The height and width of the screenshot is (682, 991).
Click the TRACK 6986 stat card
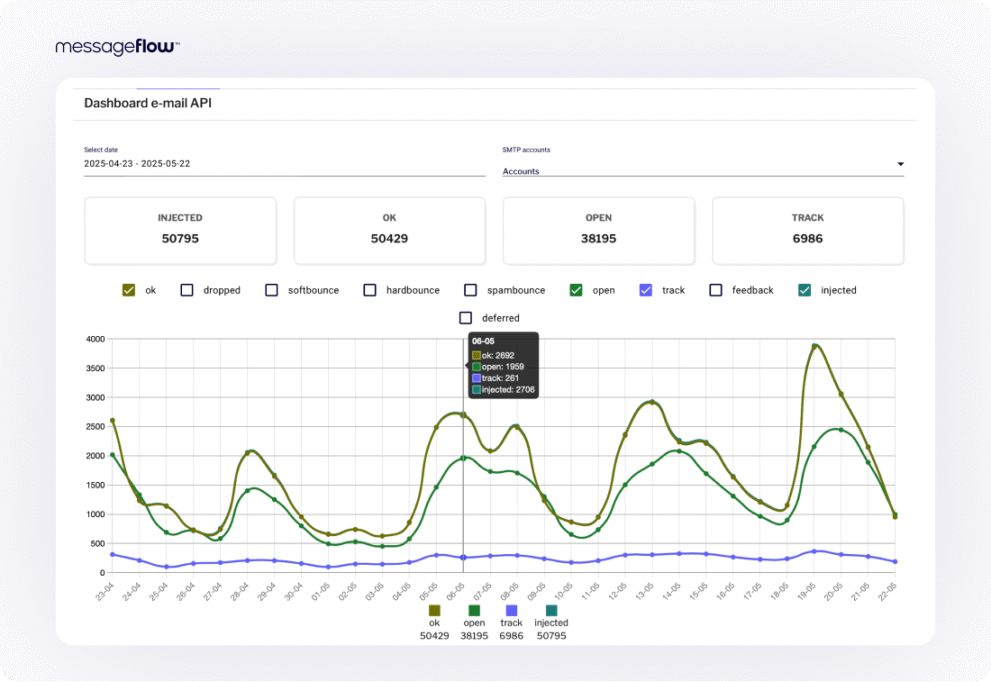pyautogui.click(x=808, y=230)
